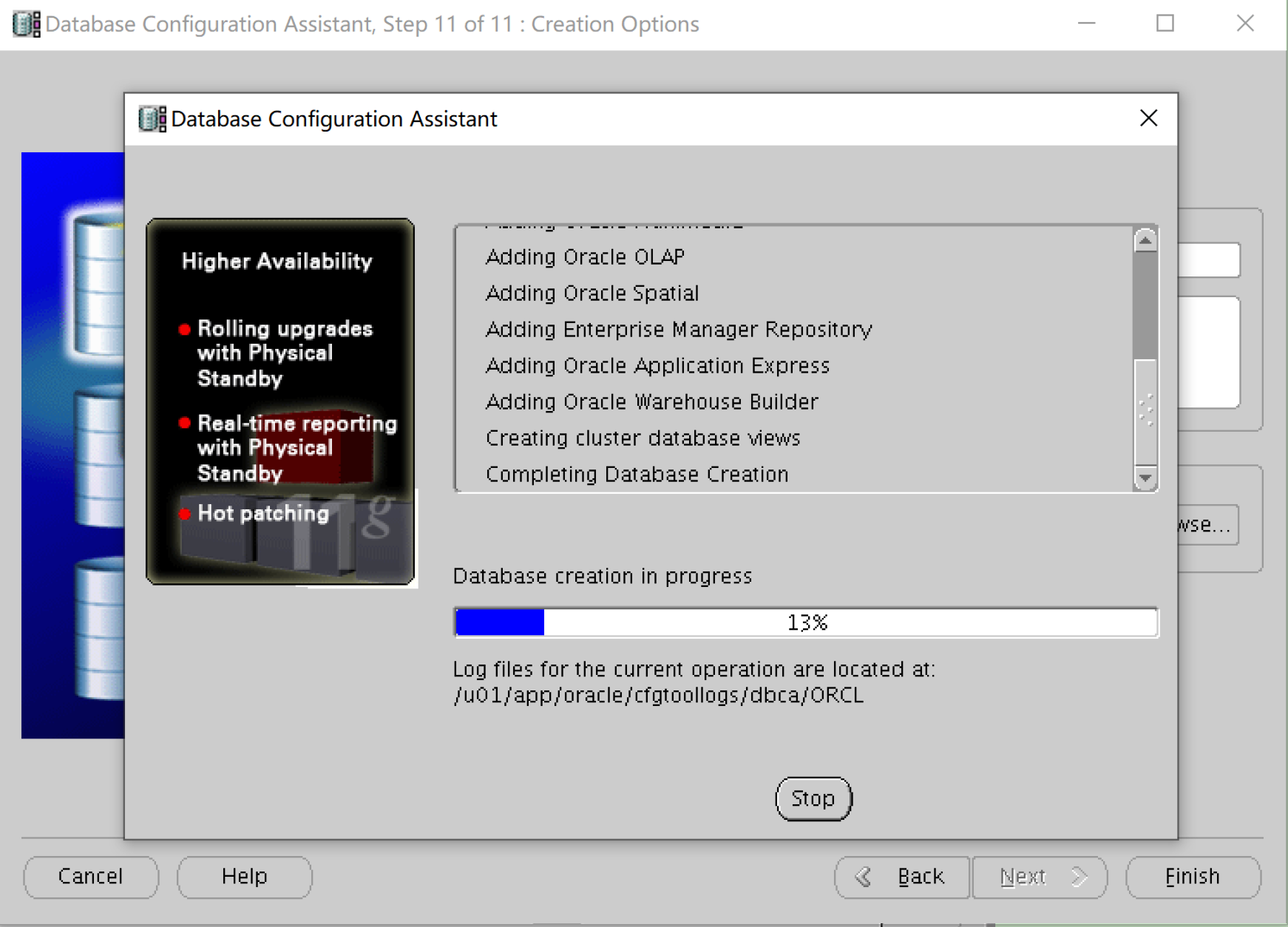Click the Cancel button in the wizard
This screenshot has width=1288, height=927.
pos(91,877)
